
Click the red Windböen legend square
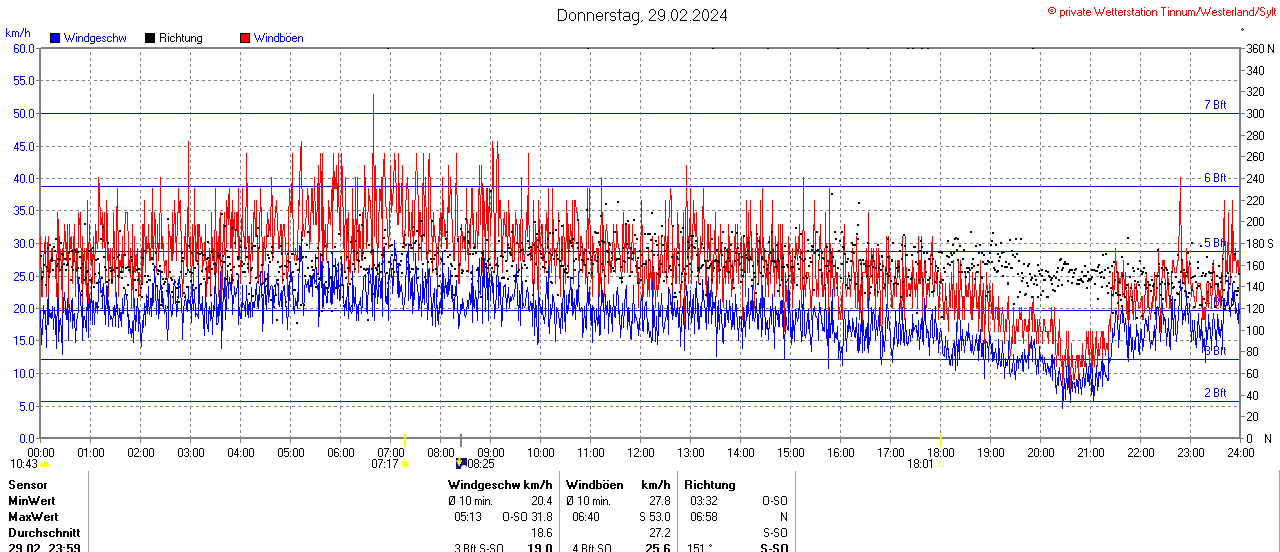click(x=245, y=38)
